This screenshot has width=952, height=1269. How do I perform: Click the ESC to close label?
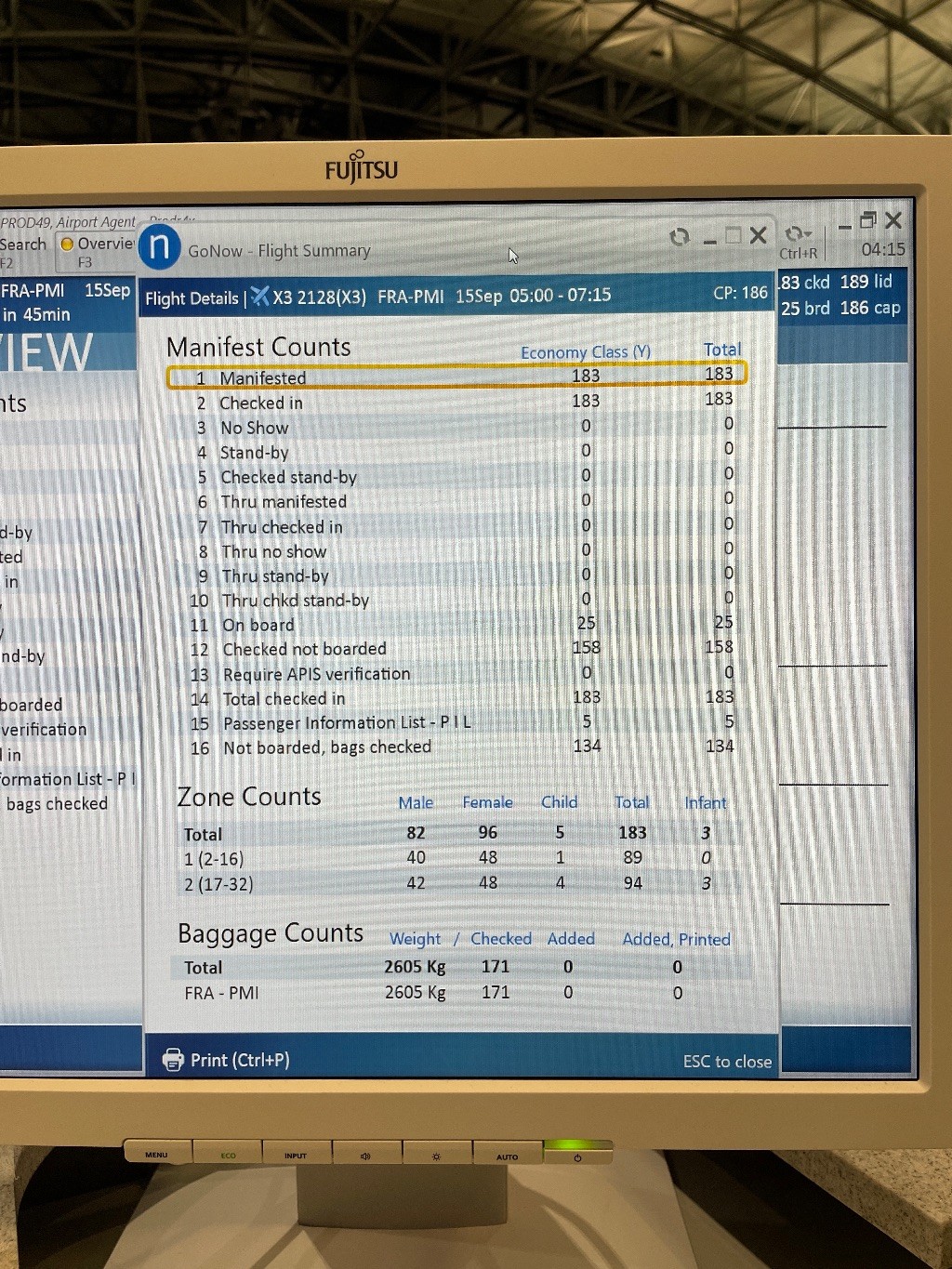727,1062
